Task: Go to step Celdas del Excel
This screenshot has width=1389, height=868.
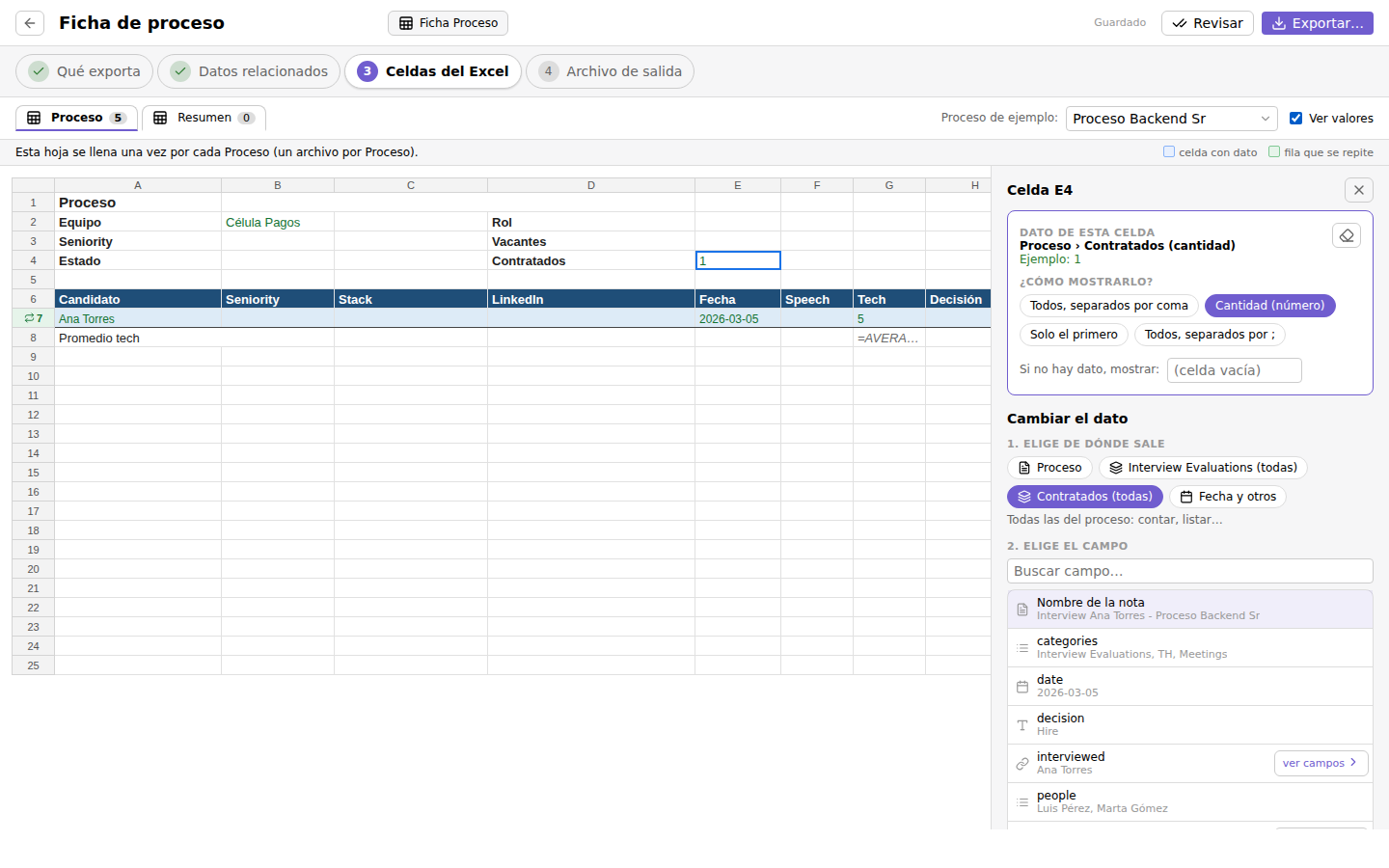Action: (x=433, y=71)
